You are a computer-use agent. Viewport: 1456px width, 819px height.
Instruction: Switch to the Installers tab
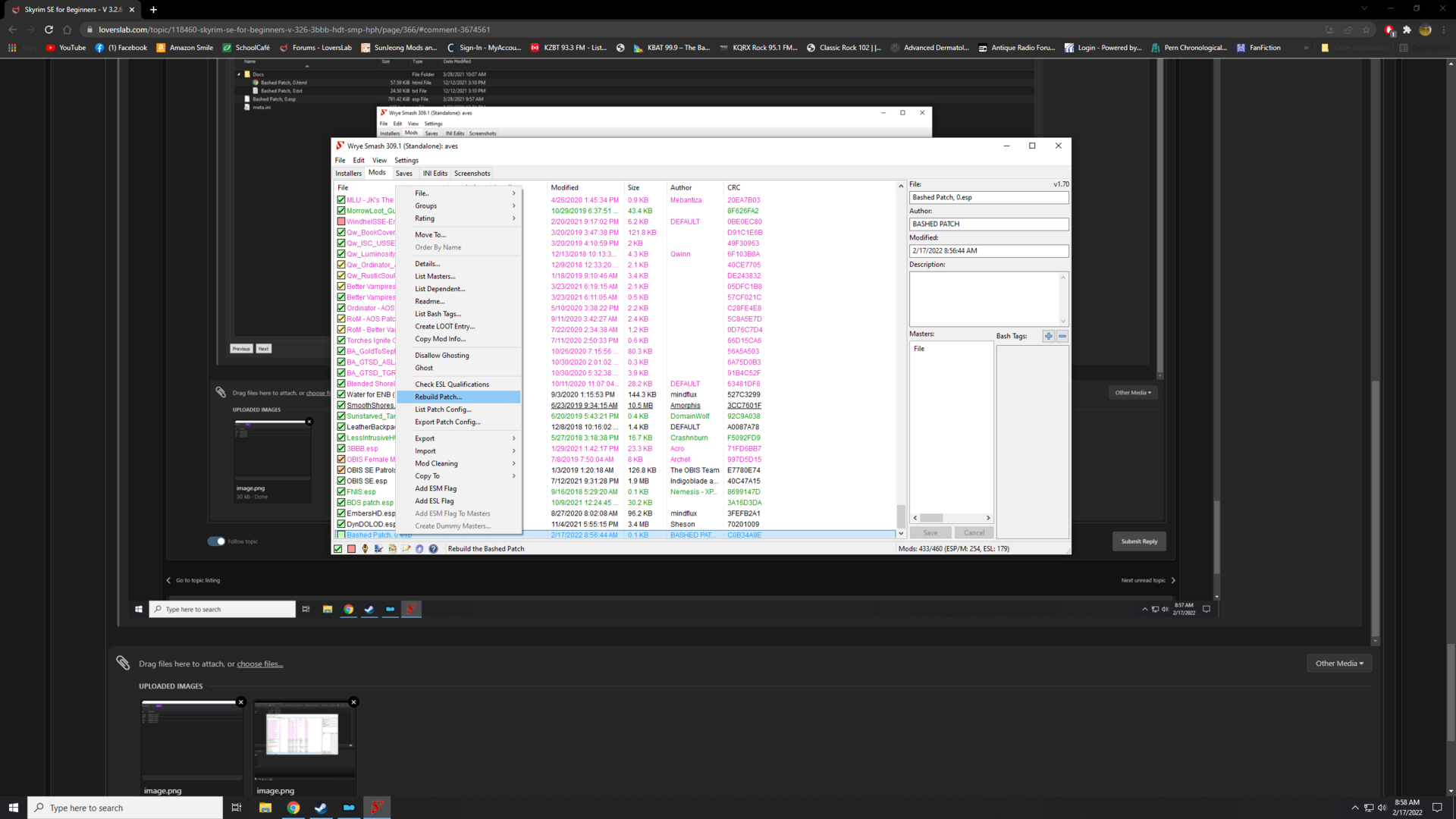tap(349, 174)
